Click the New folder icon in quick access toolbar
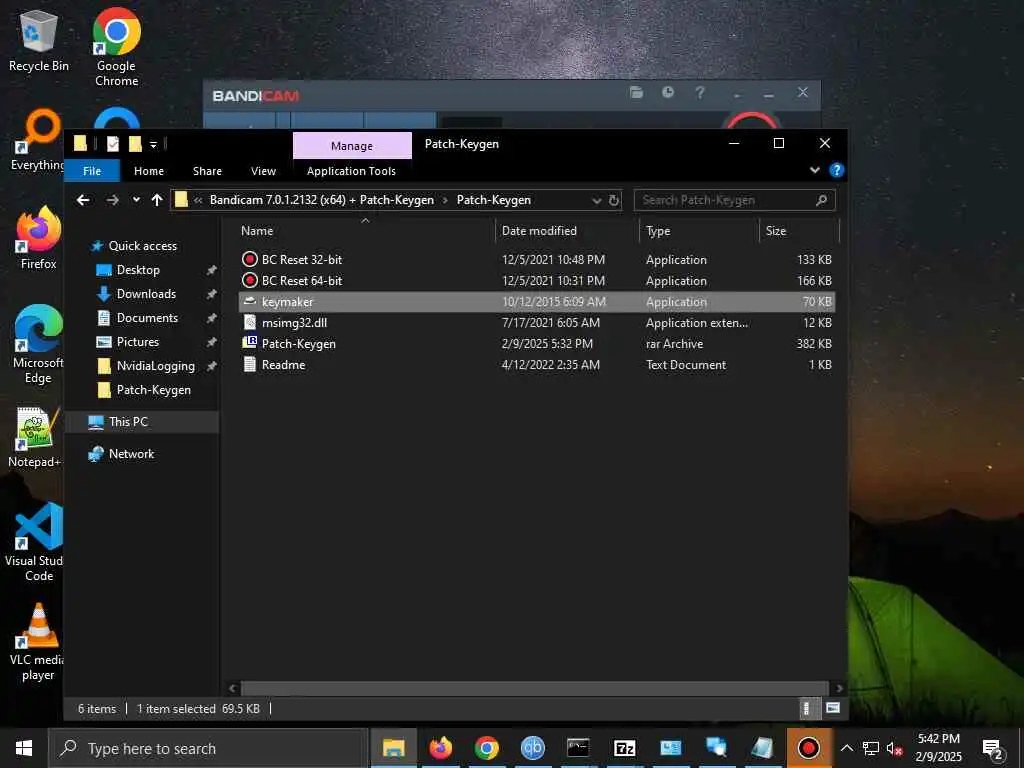Image resolution: width=1024 pixels, height=768 pixels. click(135, 144)
